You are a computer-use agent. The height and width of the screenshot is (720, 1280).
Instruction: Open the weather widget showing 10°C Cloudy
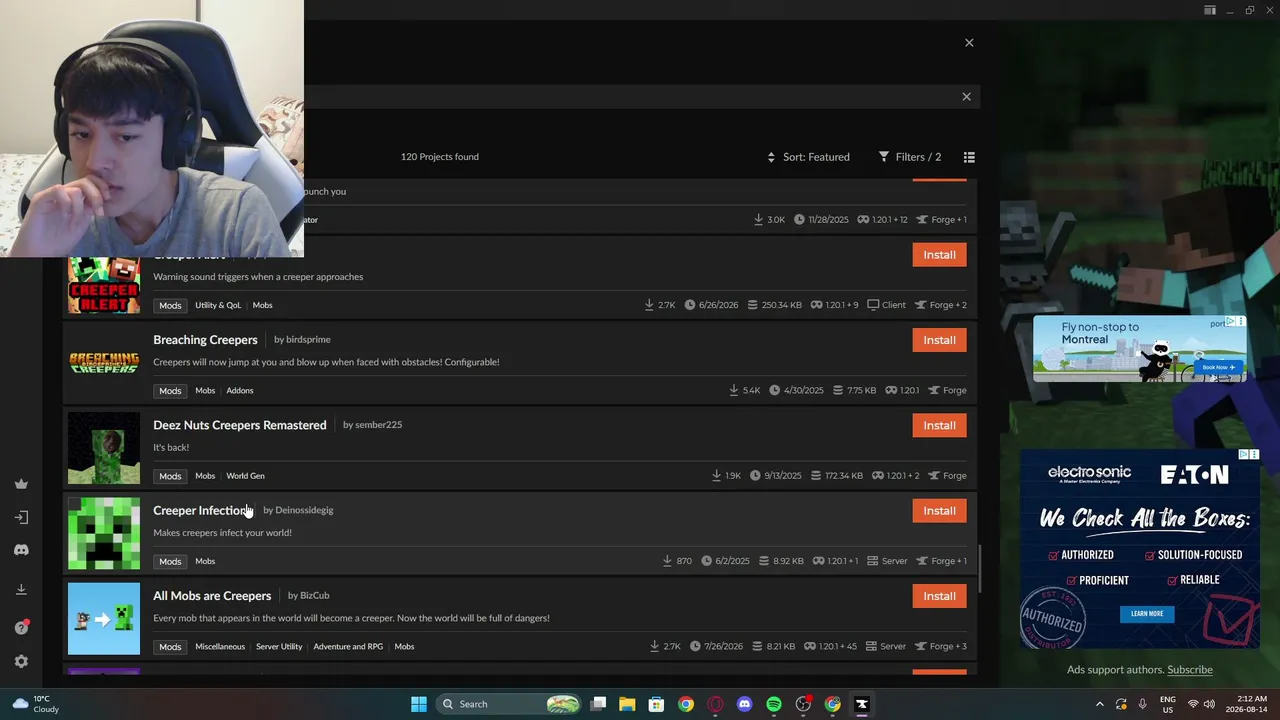click(x=35, y=704)
